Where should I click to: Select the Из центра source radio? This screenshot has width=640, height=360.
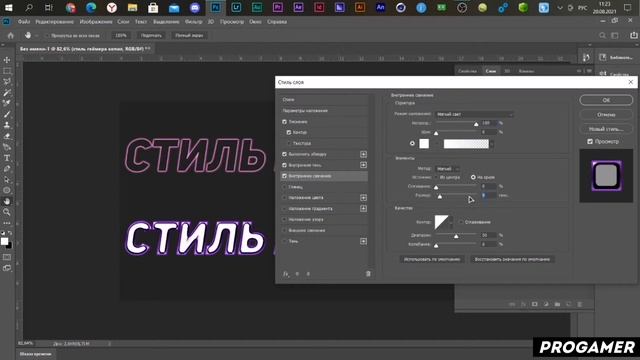click(x=436, y=177)
